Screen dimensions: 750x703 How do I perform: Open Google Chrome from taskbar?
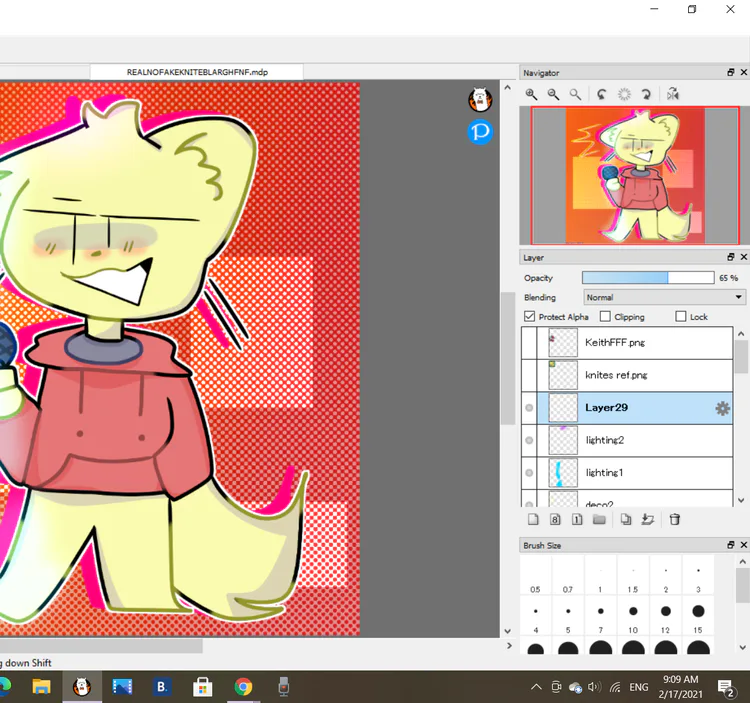[243, 687]
